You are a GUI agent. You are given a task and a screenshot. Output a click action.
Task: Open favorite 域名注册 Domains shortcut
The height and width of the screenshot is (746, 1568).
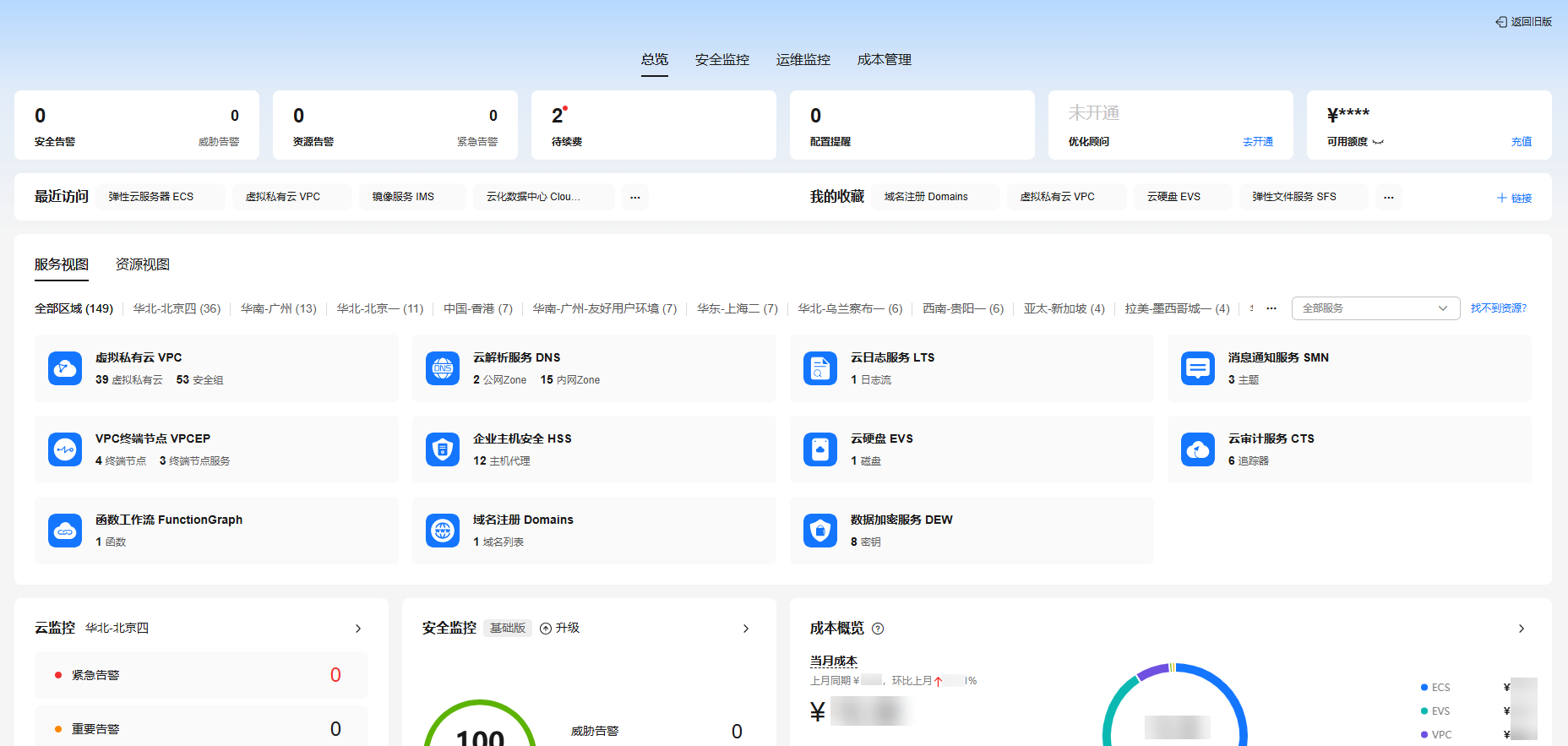(x=936, y=197)
